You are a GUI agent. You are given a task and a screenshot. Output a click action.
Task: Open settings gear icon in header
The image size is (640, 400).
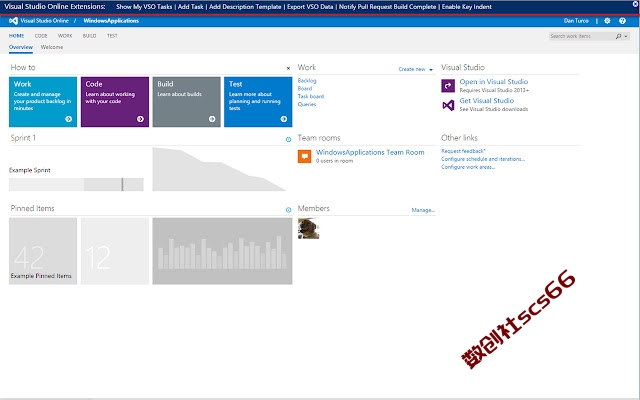tap(607, 21)
